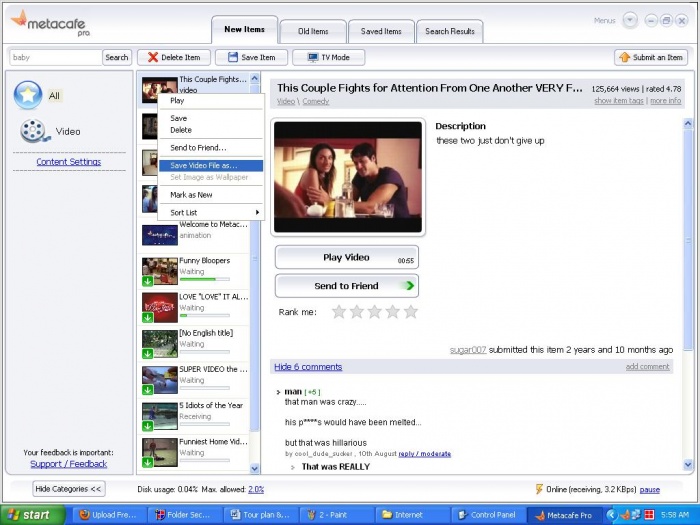
Task: Open the Windows Start menu
Action: point(32,515)
